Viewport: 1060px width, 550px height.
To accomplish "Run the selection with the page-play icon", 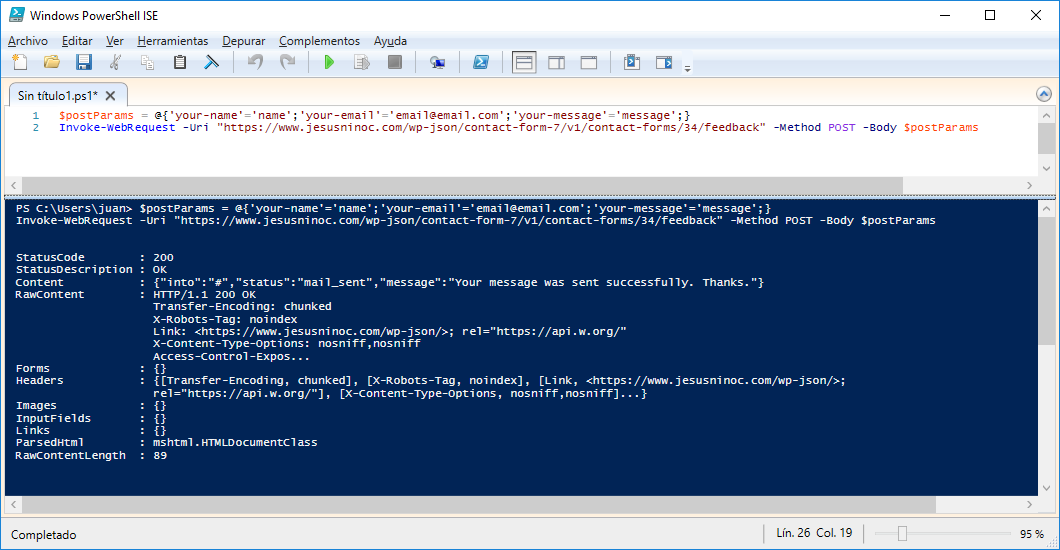I will [x=362, y=63].
